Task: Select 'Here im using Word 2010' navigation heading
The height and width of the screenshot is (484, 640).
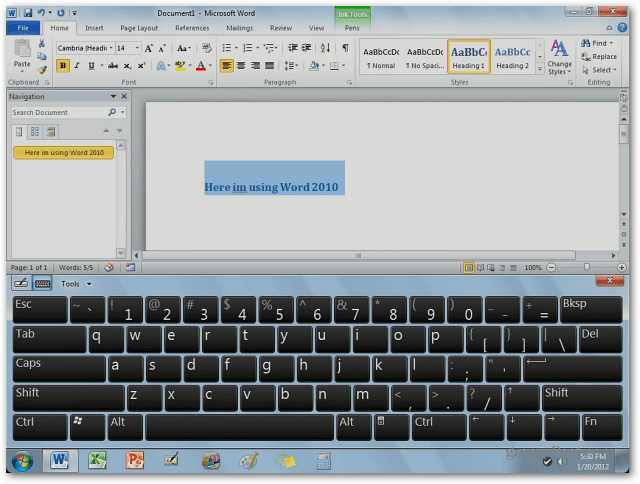Action: click(x=64, y=153)
